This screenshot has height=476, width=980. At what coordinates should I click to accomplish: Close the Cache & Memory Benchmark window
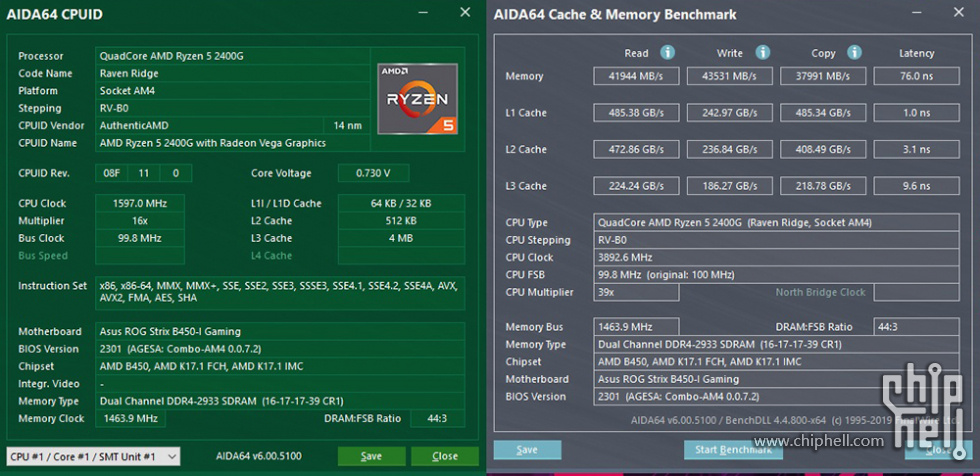pos(958,12)
